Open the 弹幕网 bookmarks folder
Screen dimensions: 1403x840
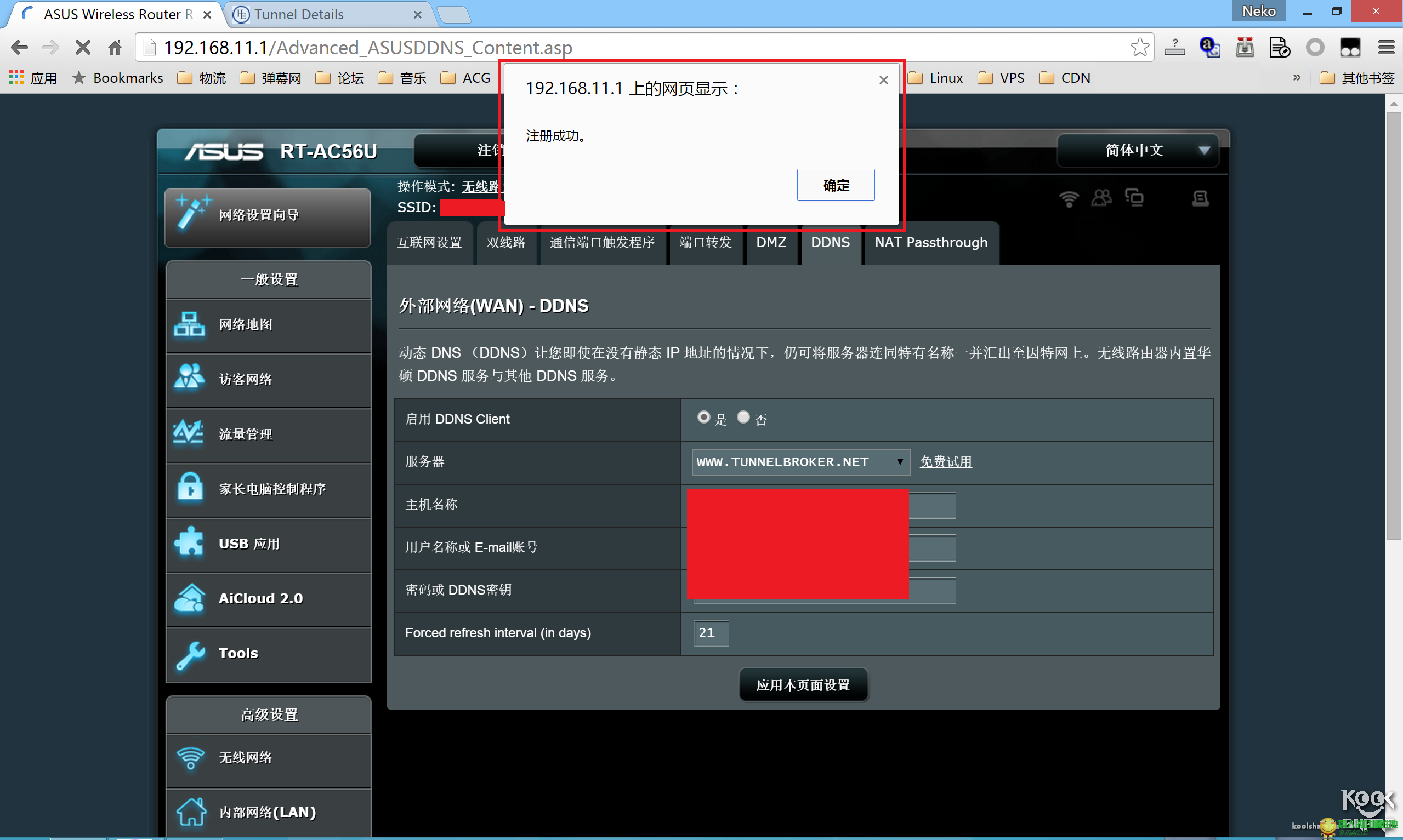[x=271, y=78]
